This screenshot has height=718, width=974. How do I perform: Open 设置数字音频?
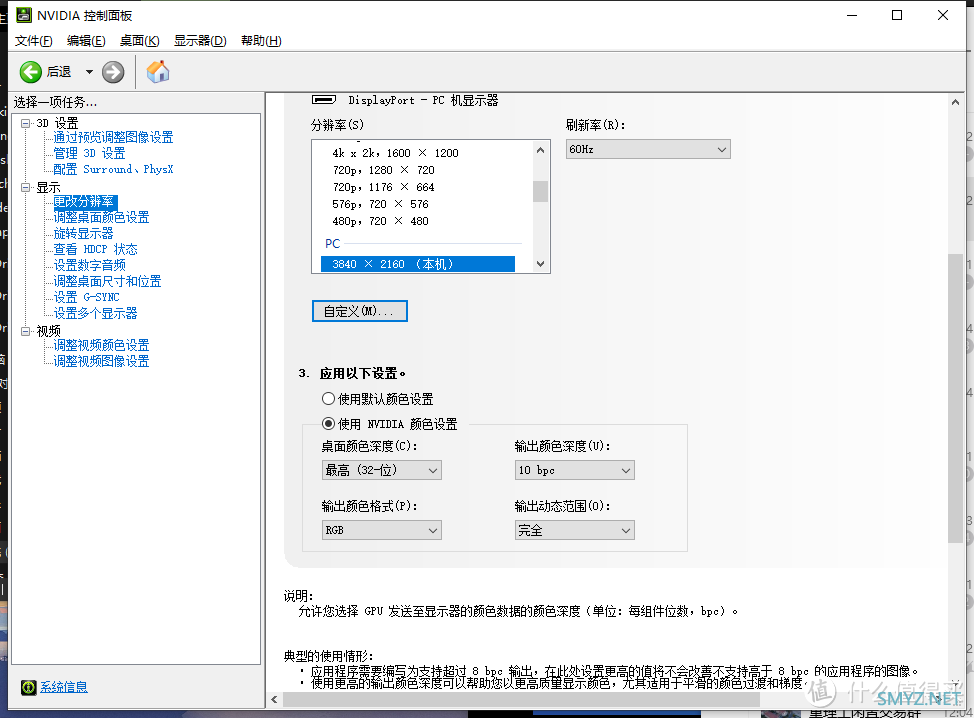pyautogui.click(x=89, y=266)
